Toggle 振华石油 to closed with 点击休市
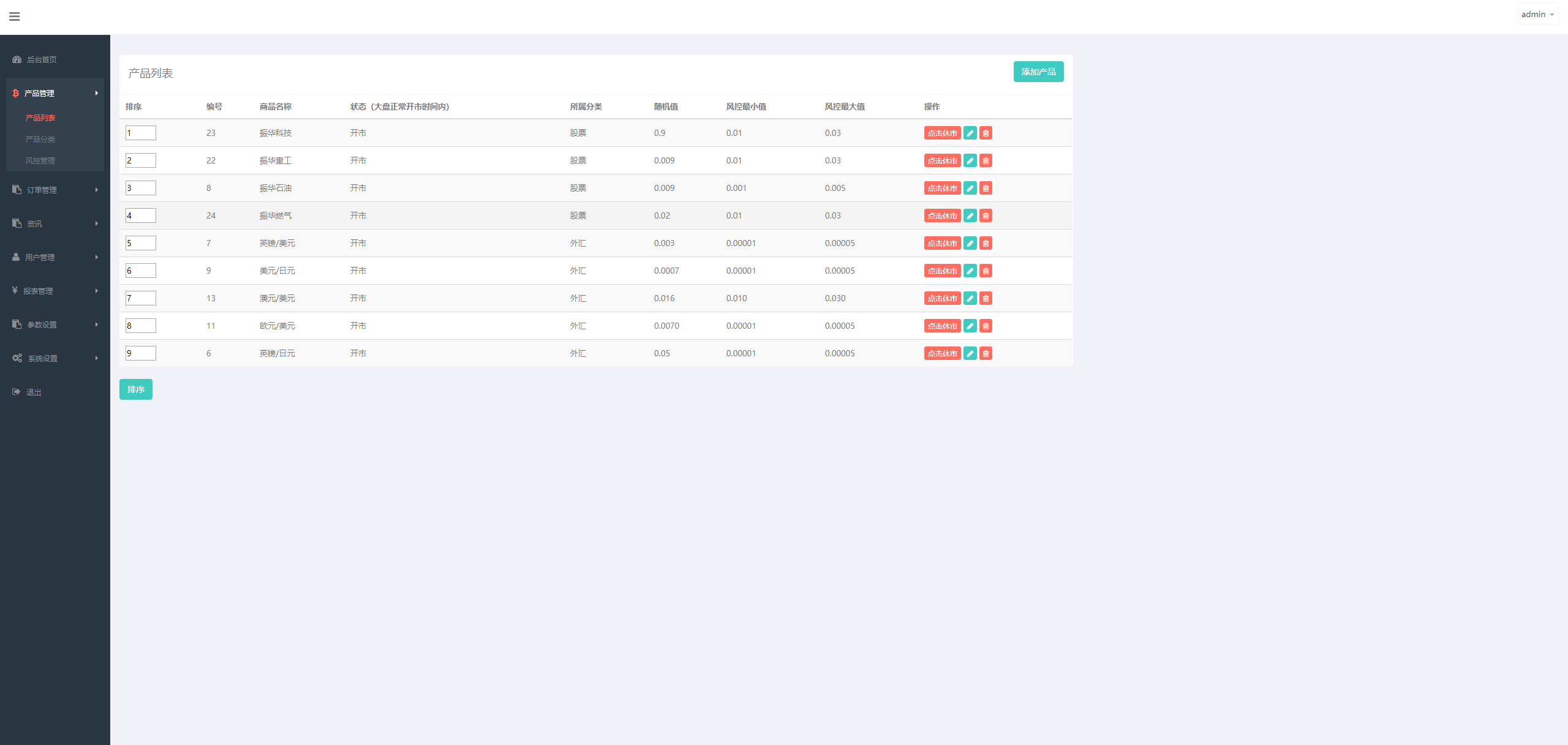1568x745 pixels. coord(942,188)
